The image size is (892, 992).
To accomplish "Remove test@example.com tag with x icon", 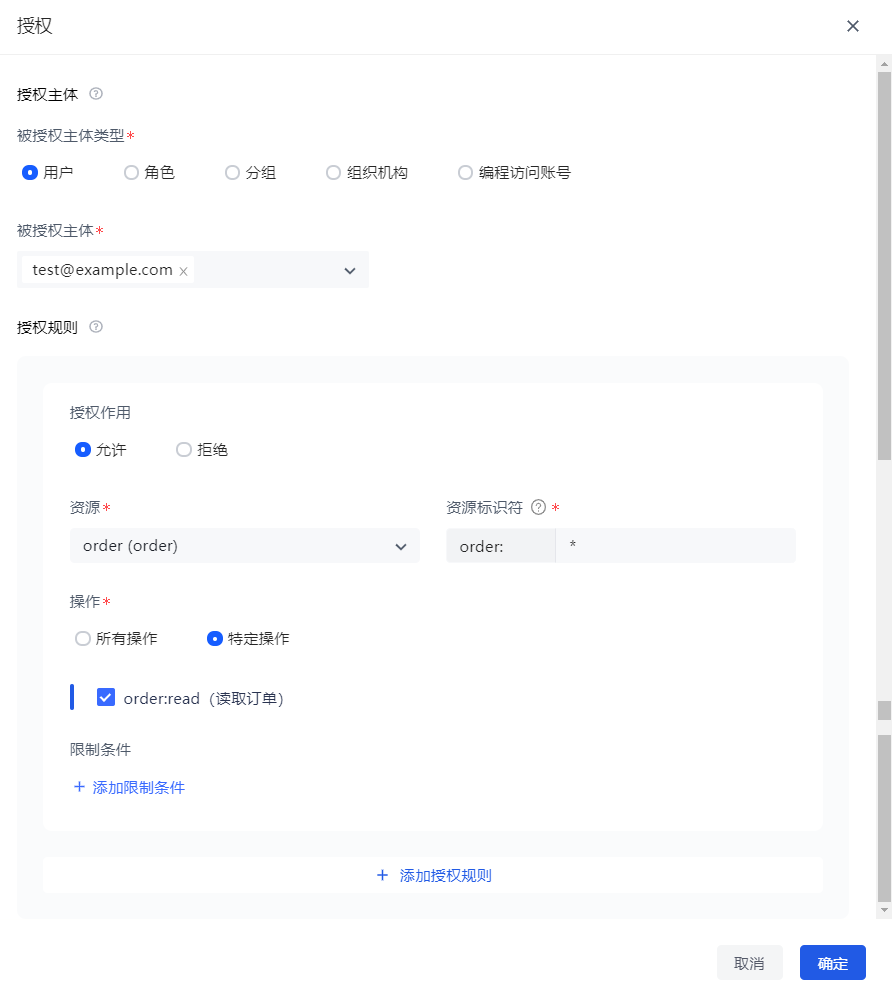I will (183, 271).
